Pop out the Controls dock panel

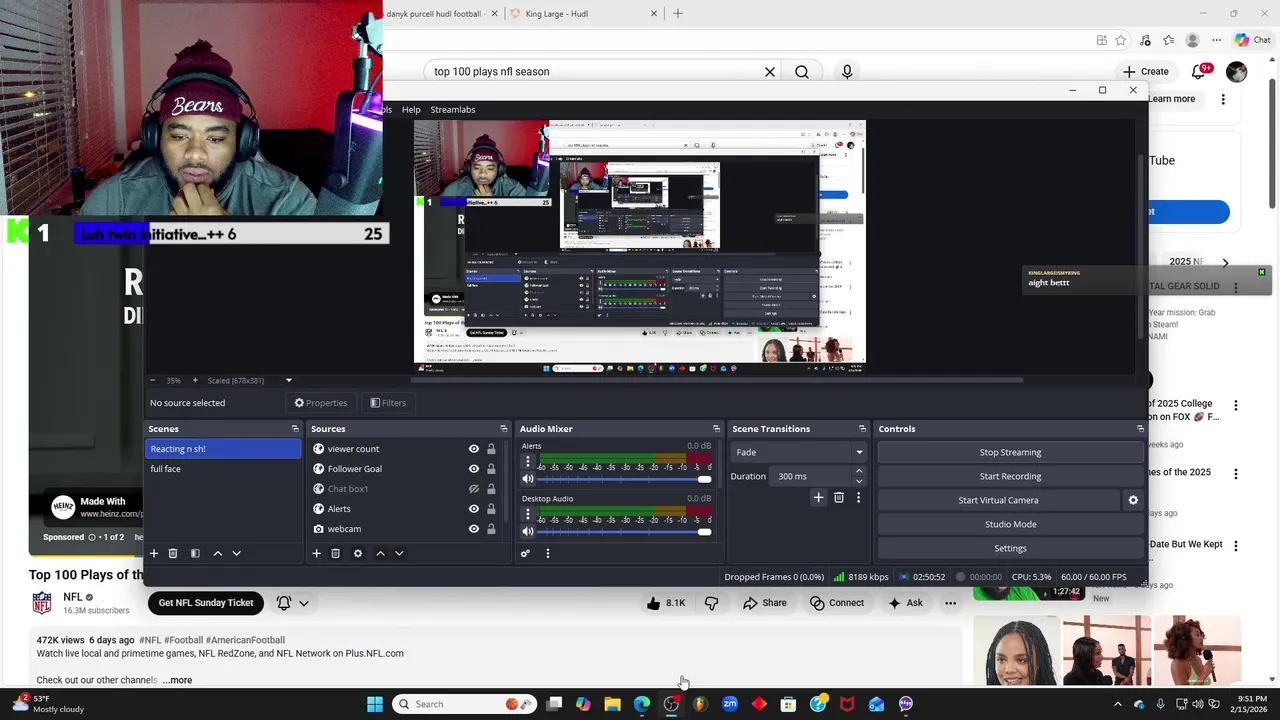coord(1140,429)
